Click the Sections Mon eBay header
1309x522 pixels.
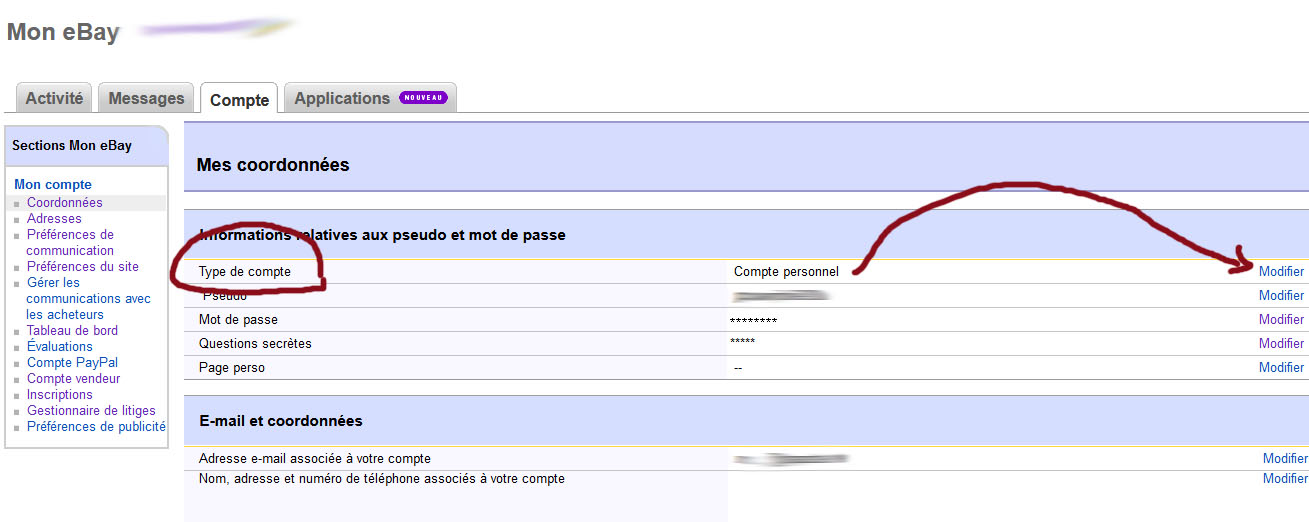point(72,146)
